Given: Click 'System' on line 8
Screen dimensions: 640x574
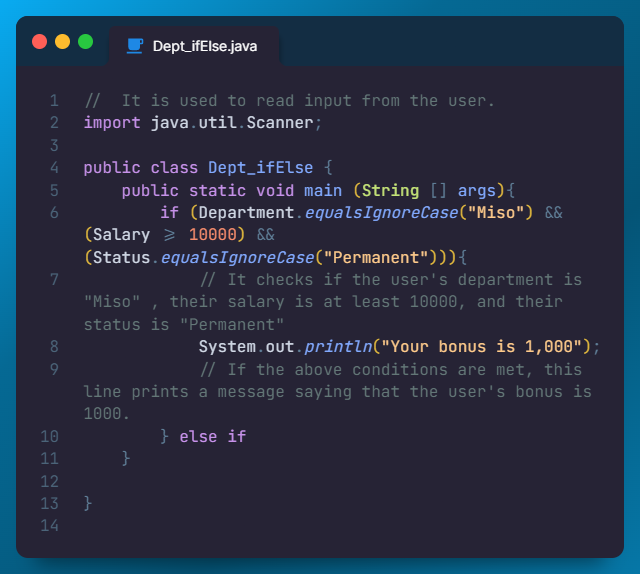Looking at the screenshot, I should coord(227,347).
